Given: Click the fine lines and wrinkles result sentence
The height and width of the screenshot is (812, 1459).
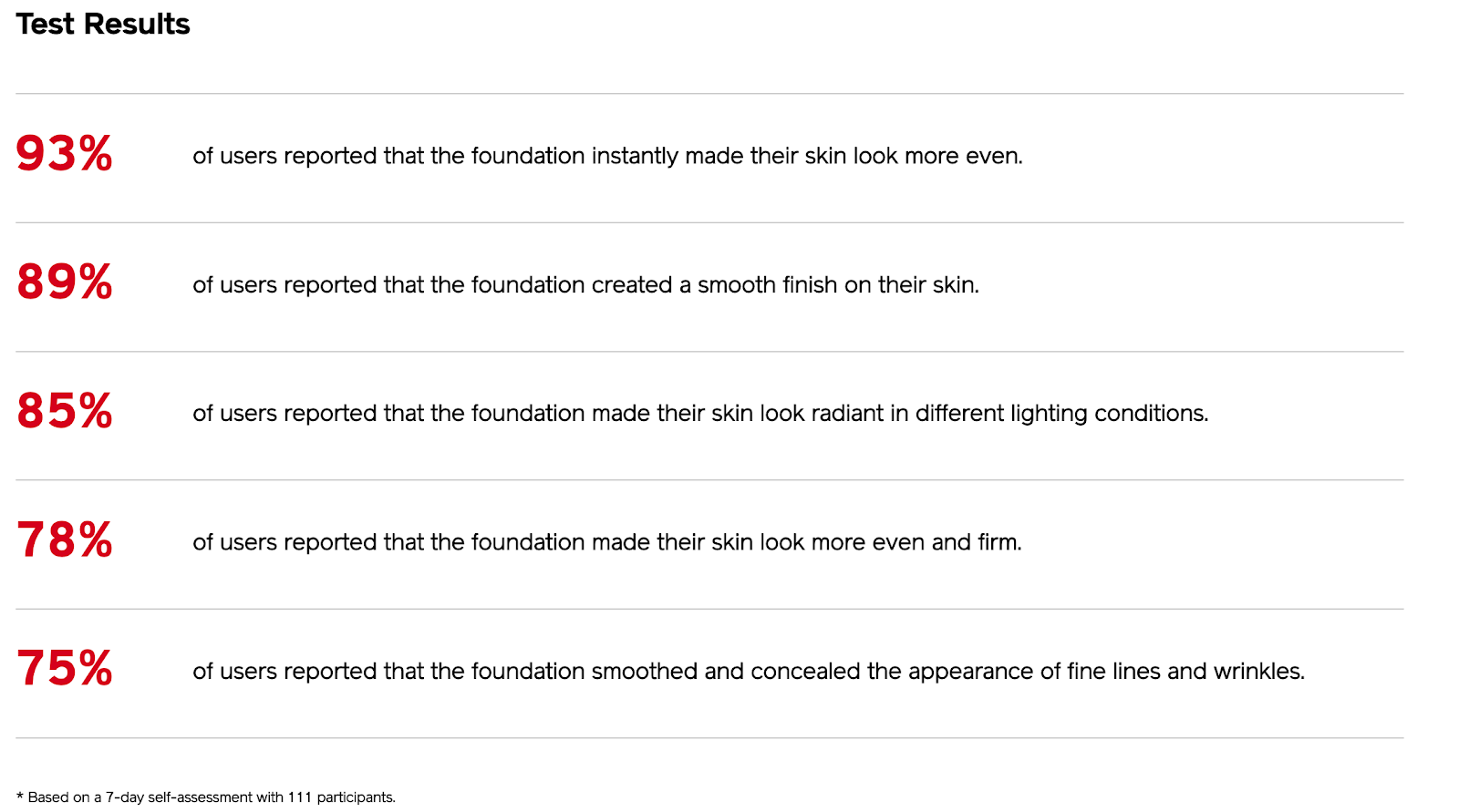Looking at the screenshot, I should 749,672.
